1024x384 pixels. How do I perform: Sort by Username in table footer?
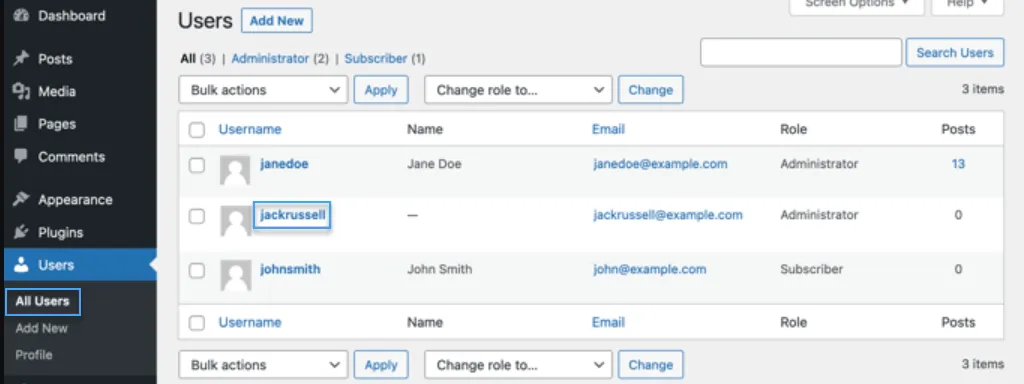coord(250,323)
